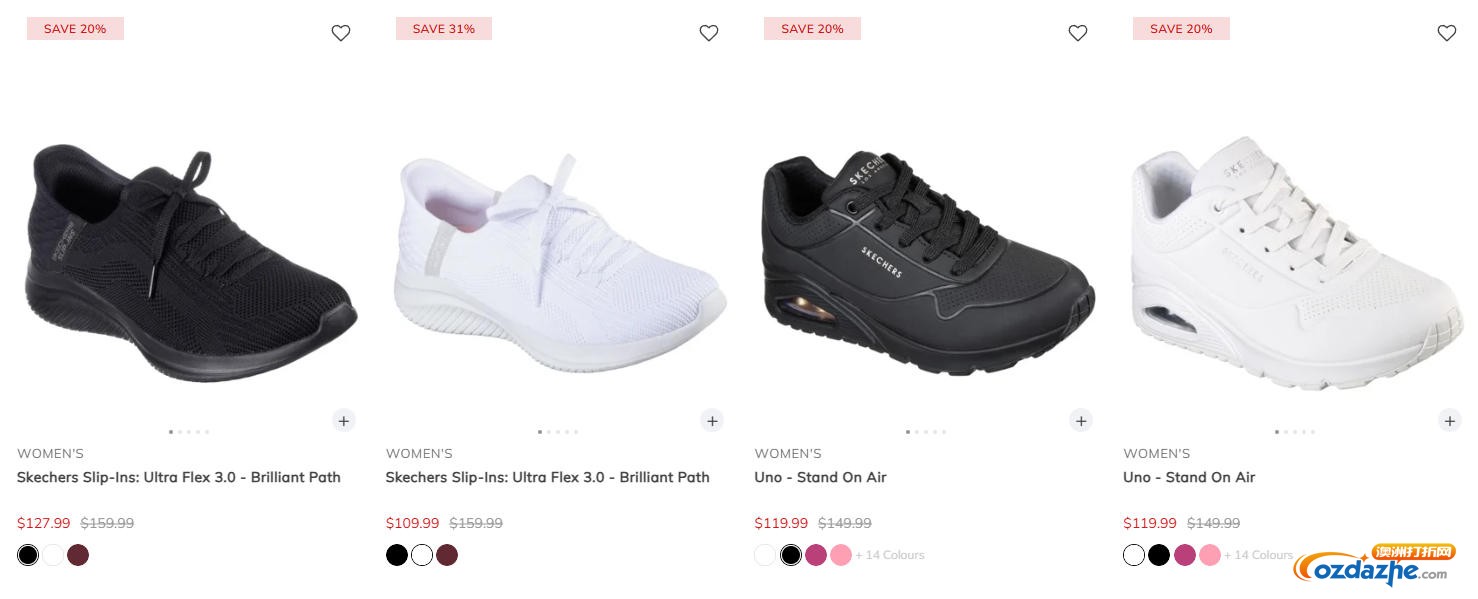1478x599 pixels.
Task: Select the magenta swatch on the white Uno shoe
Action: tap(1185, 555)
